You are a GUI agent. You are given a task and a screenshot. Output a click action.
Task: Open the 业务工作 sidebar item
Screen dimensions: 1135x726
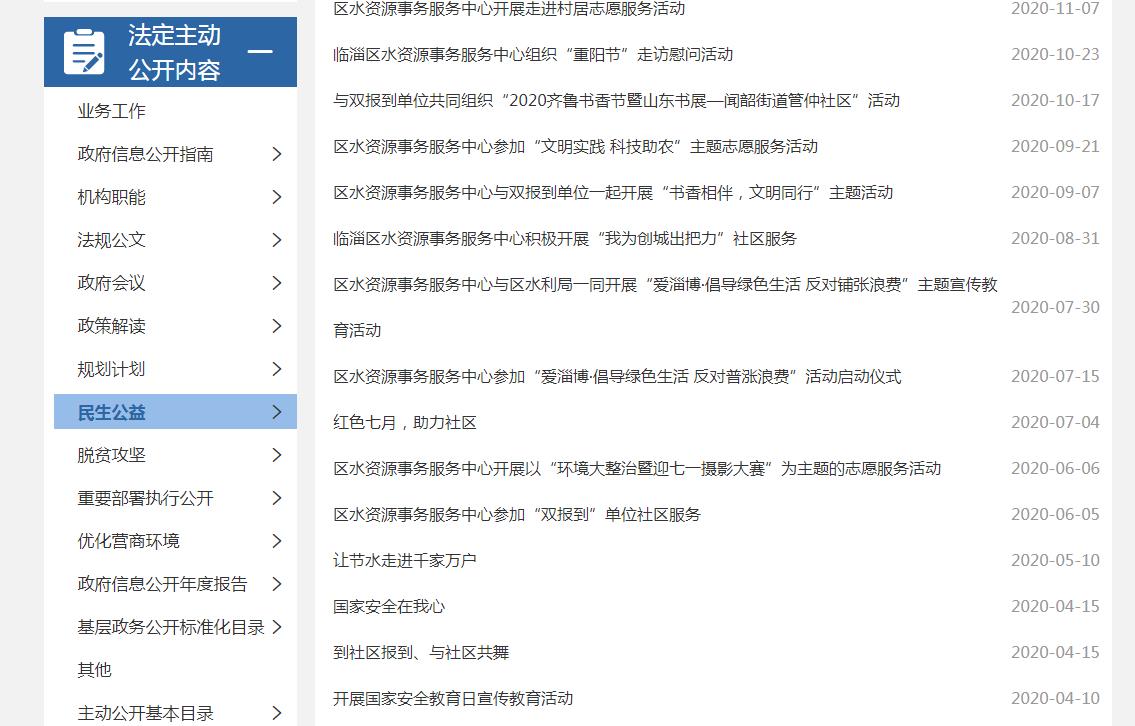(111, 111)
